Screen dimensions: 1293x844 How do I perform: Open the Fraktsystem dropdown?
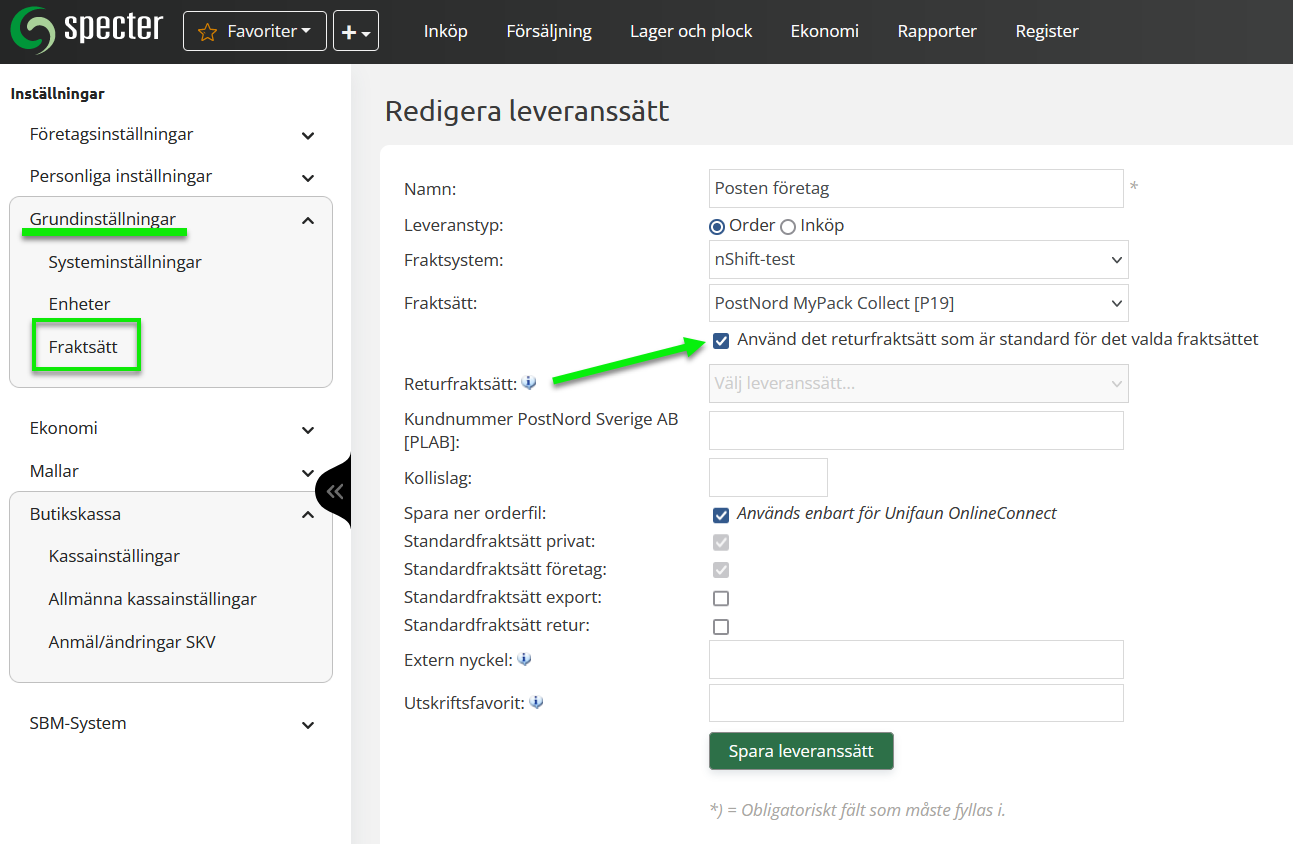[918, 260]
